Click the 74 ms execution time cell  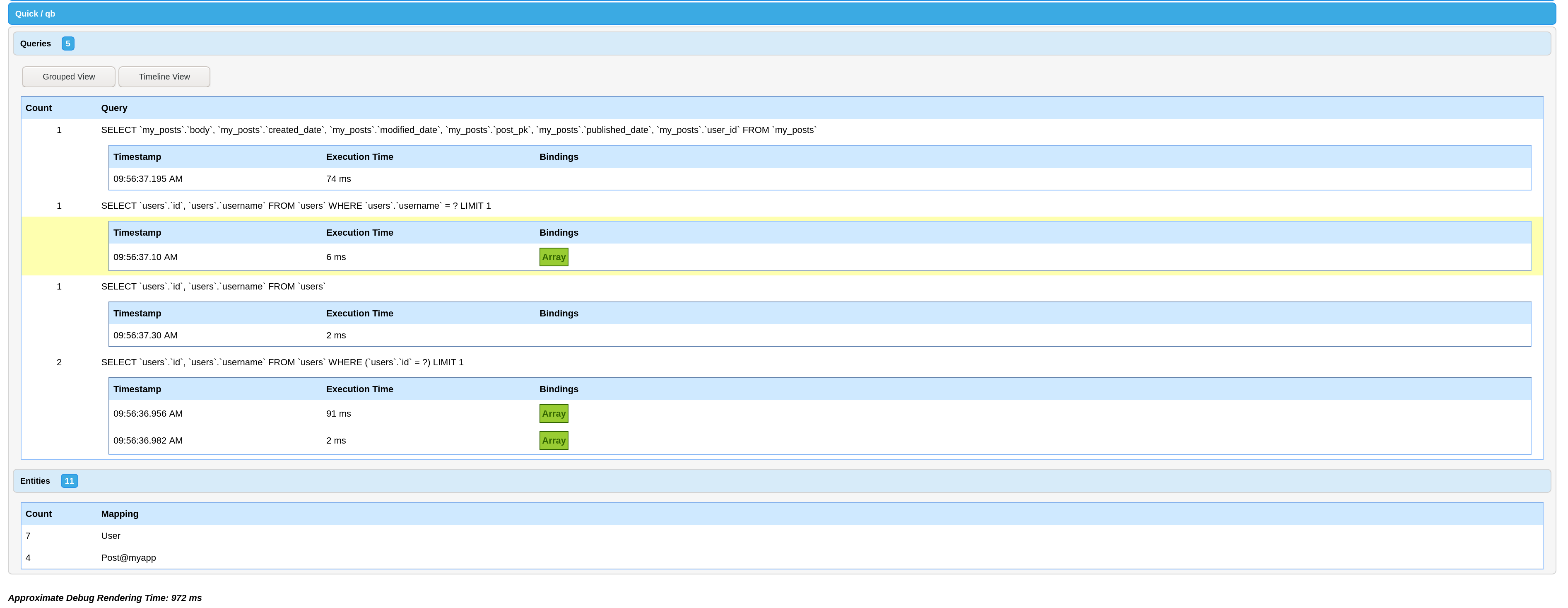click(338, 179)
